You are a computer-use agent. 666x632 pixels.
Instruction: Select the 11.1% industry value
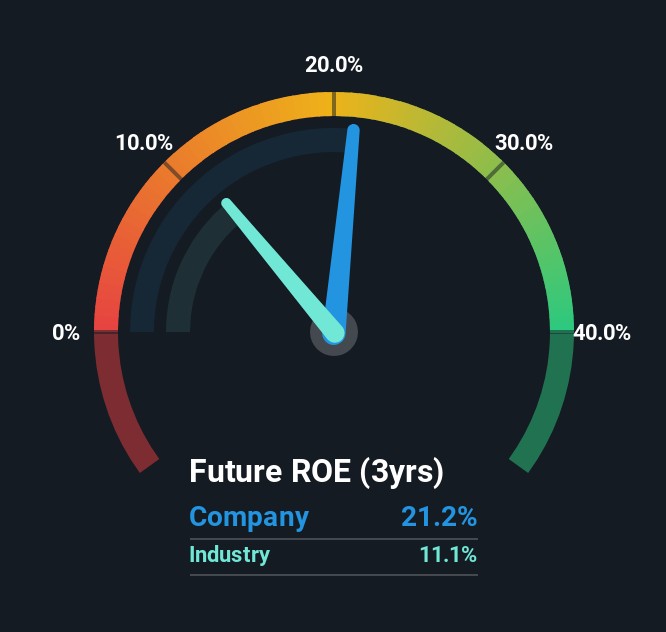click(x=446, y=554)
